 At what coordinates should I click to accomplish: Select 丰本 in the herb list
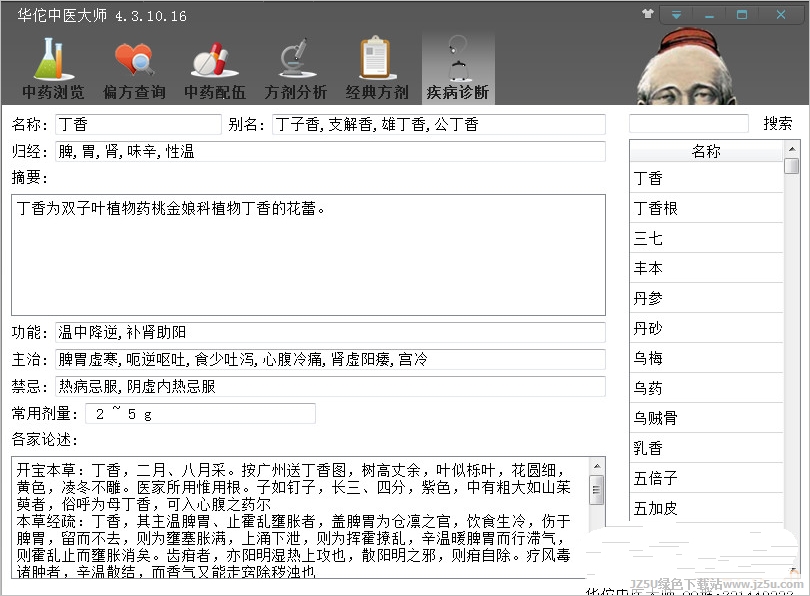(706, 268)
